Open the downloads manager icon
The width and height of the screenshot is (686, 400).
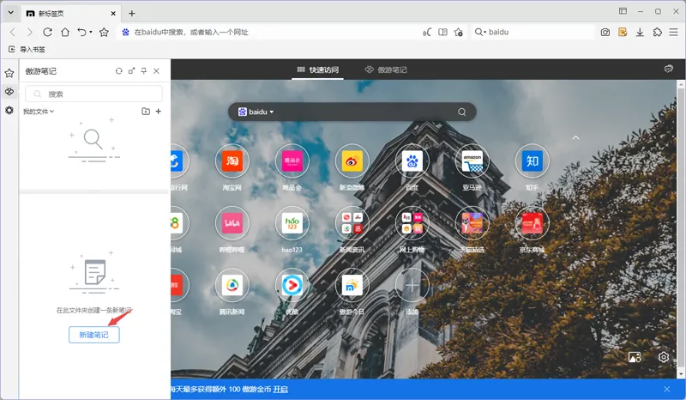coord(640,32)
